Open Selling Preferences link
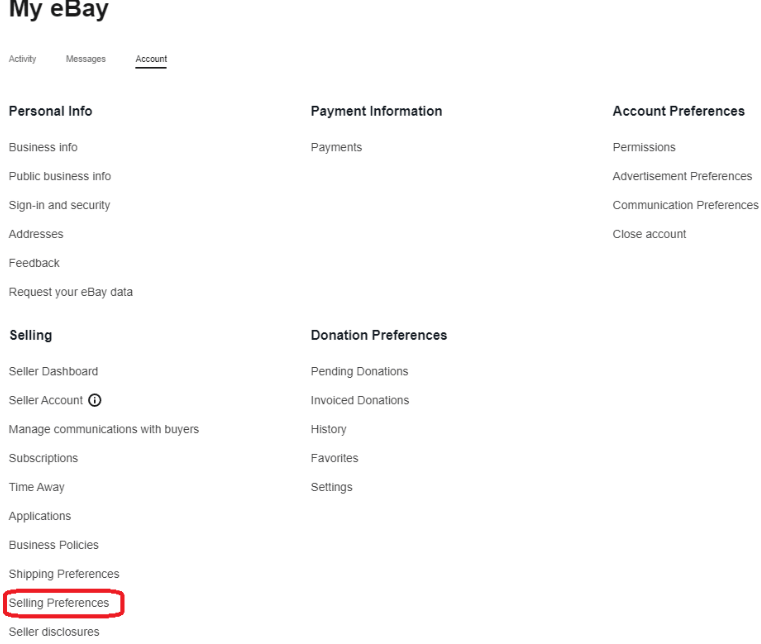 (x=59, y=603)
